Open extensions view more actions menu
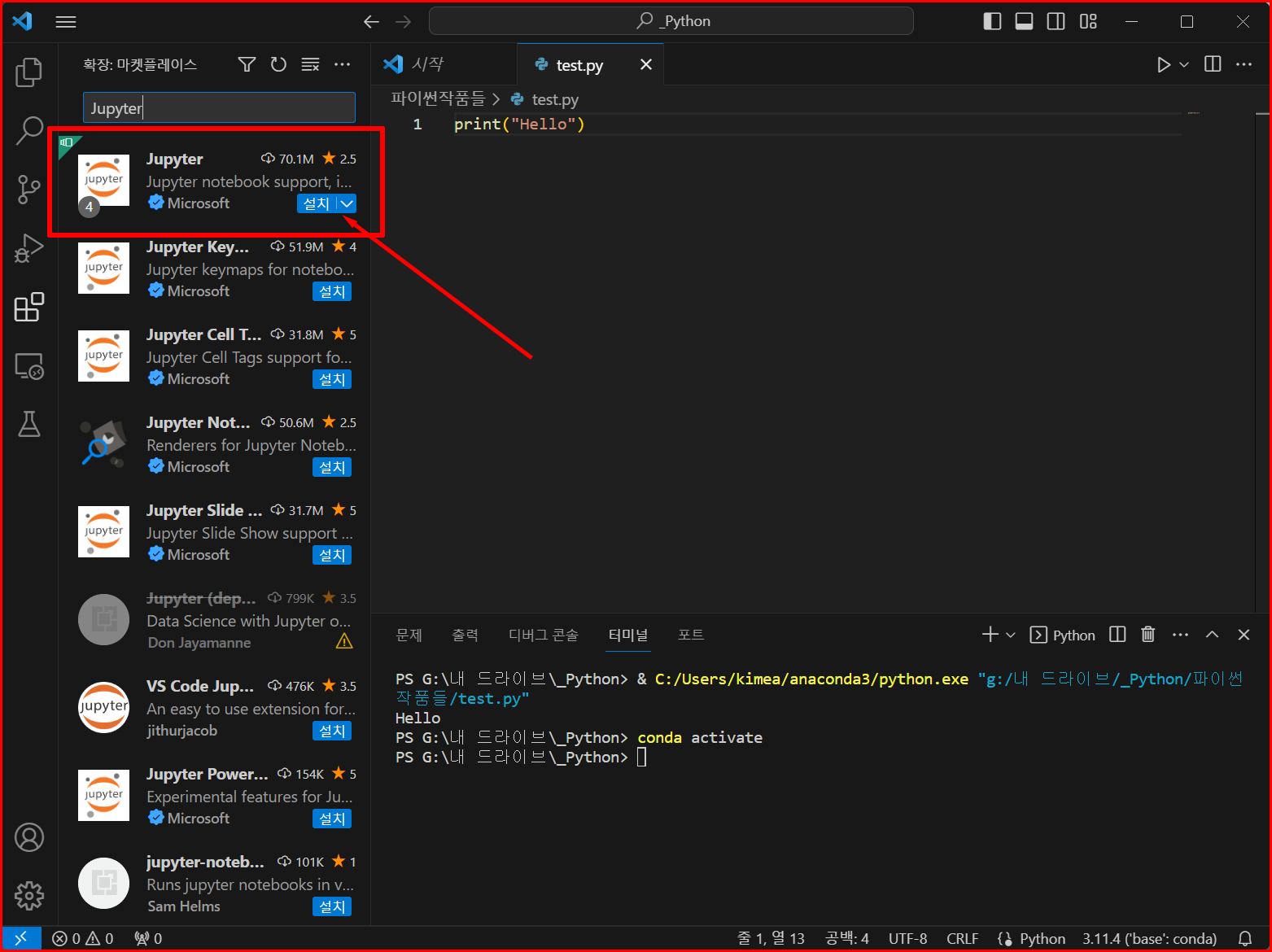 [343, 64]
